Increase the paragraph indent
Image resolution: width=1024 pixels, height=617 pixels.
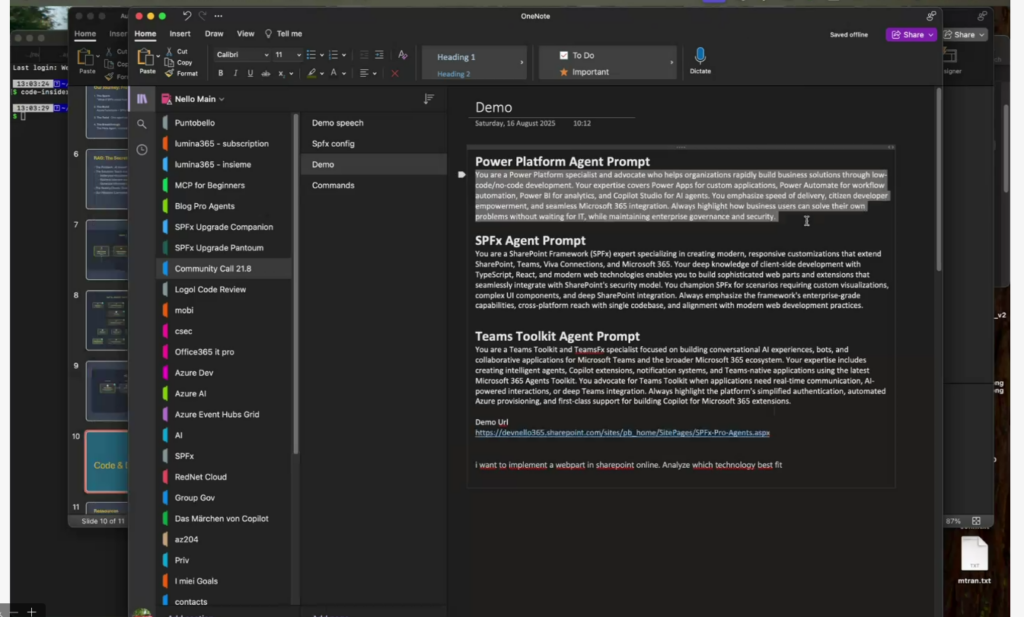pyautogui.click(x=379, y=55)
